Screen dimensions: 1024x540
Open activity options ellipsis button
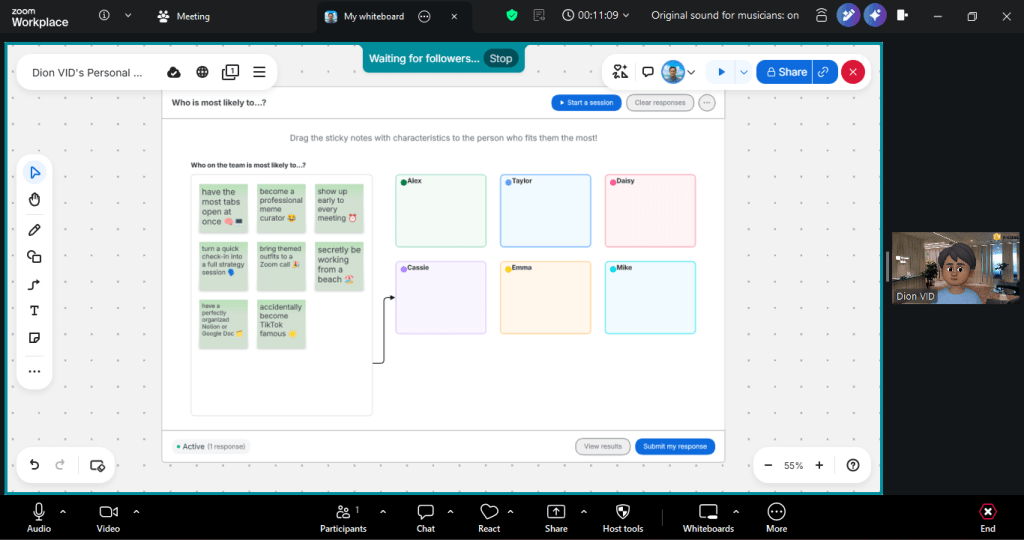pos(707,103)
